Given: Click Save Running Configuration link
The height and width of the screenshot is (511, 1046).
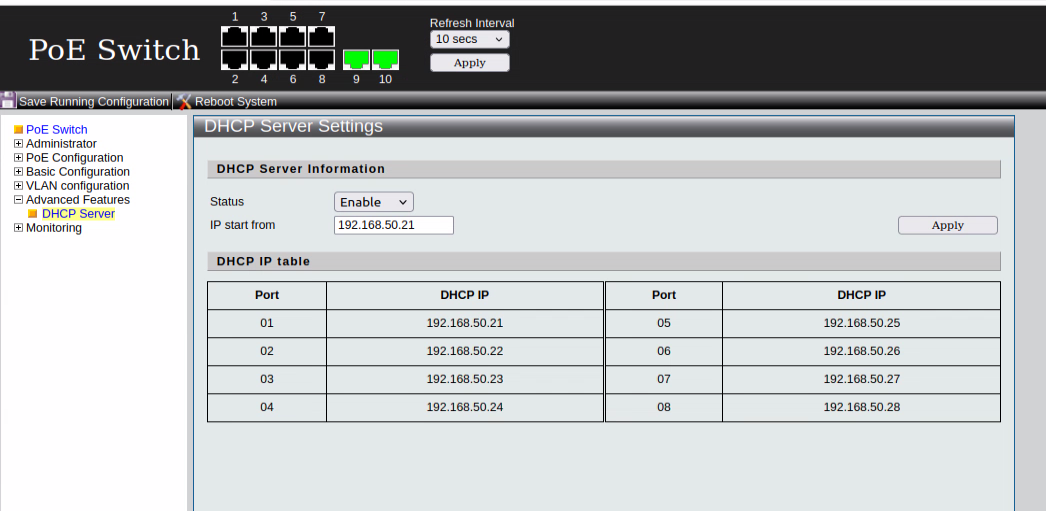Looking at the screenshot, I should pos(94,102).
